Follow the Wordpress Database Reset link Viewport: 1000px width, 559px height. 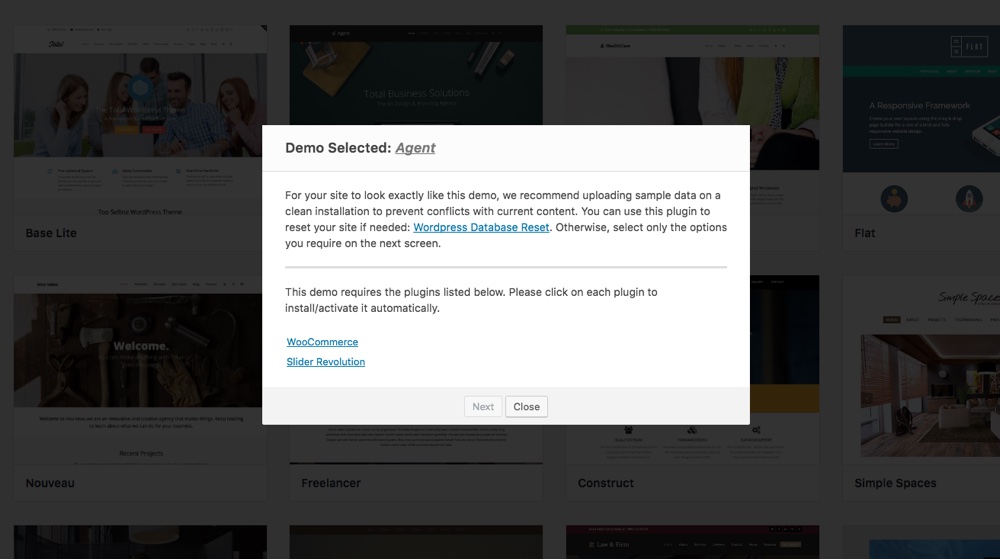tap(481, 228)
